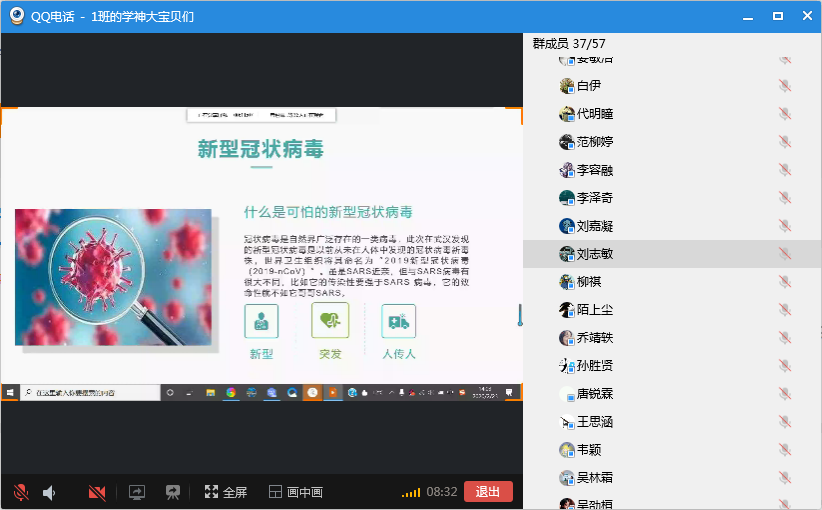
Task: Click the mic status icon beside 孙胜贤
Action: 784,366
